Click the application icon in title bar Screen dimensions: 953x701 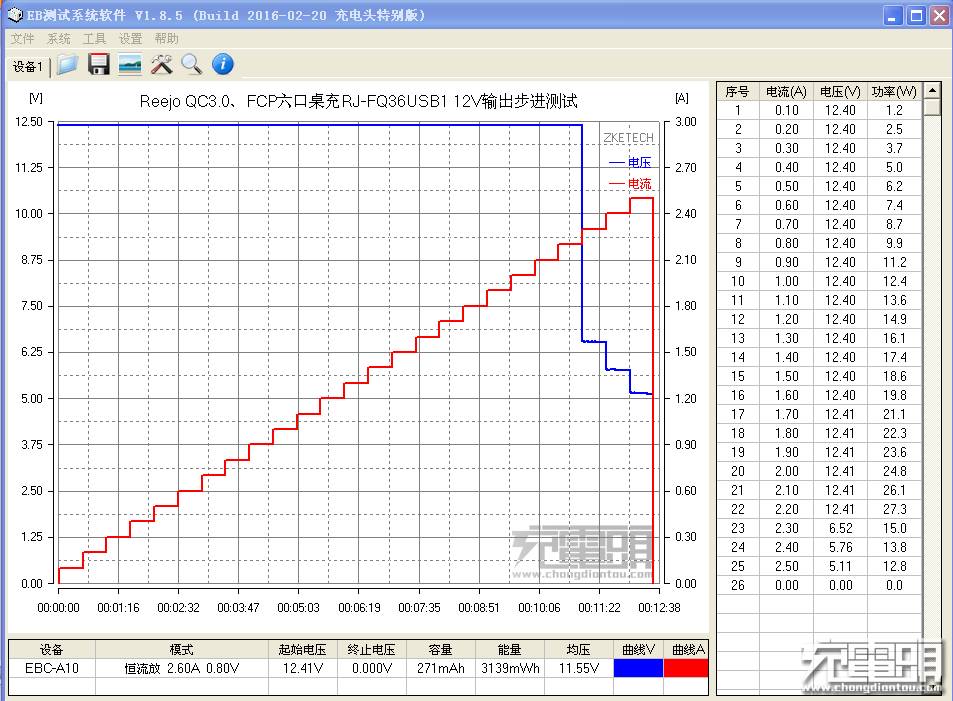(x=15, y=15)
